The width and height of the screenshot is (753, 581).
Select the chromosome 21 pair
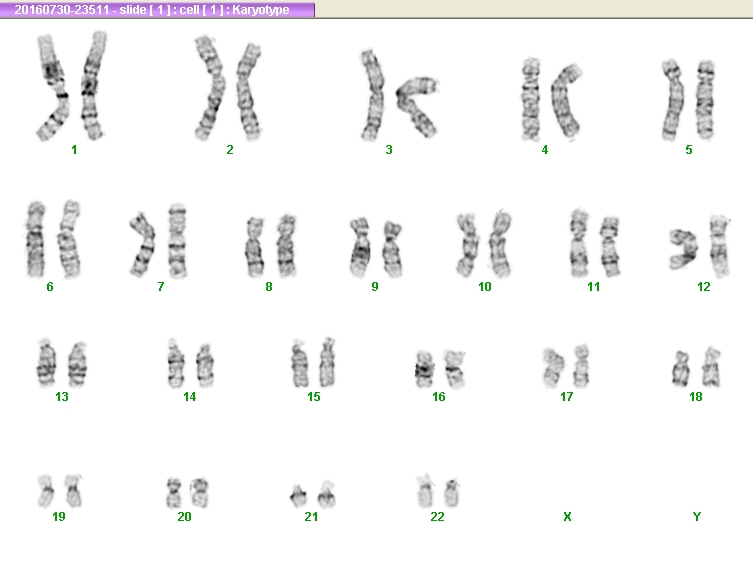313,494
